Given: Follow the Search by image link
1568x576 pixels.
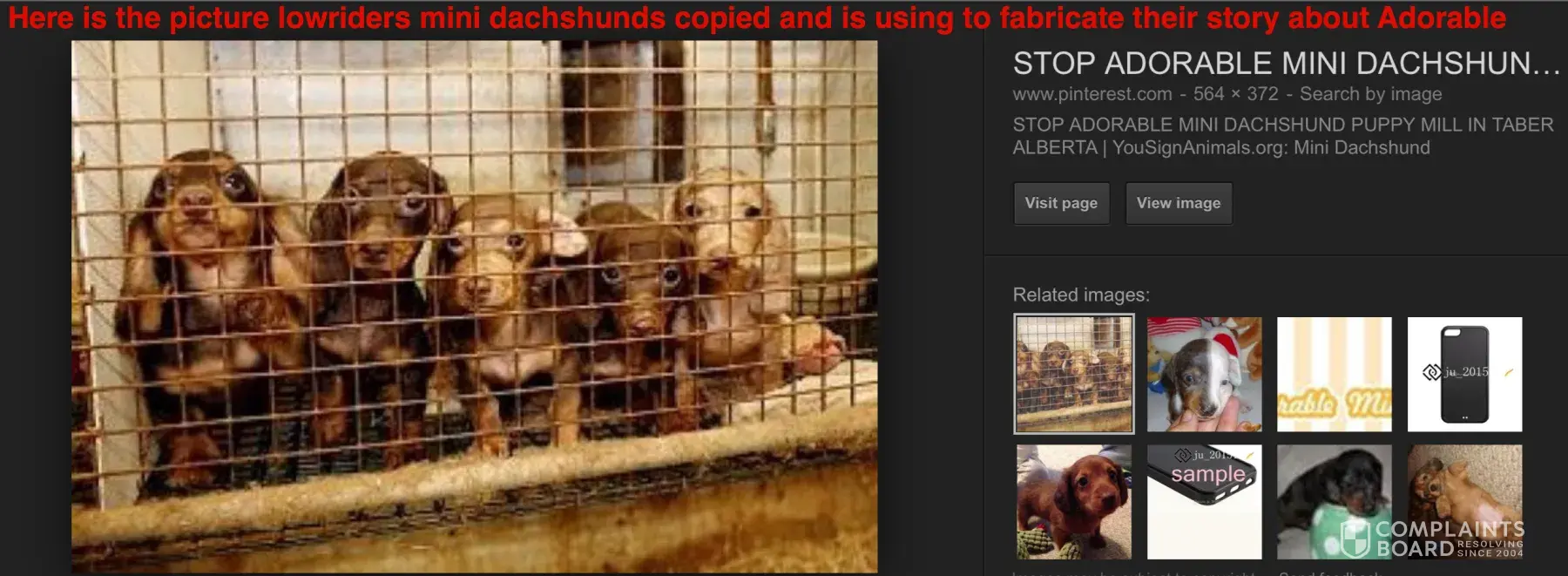Looking at the screenshot, I should coord(1370,93).
